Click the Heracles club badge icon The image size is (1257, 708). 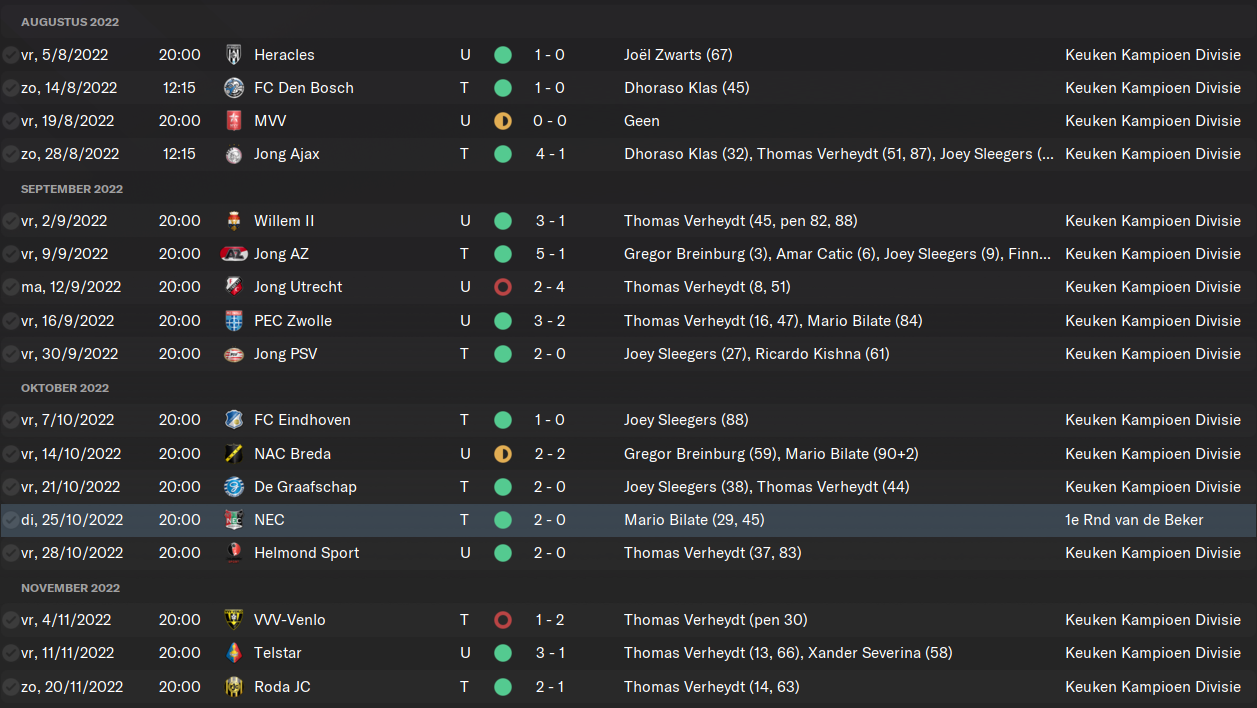(x=234, y=55)
